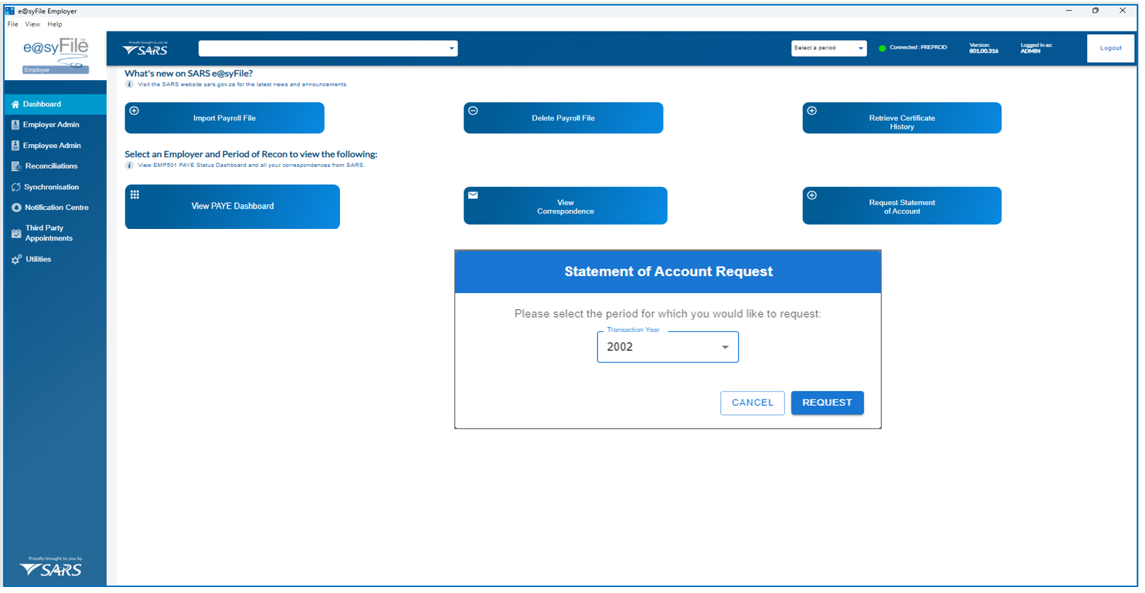Click the Utilities gears icon
Screen dimensions: 1145x593
coord(15,259)
